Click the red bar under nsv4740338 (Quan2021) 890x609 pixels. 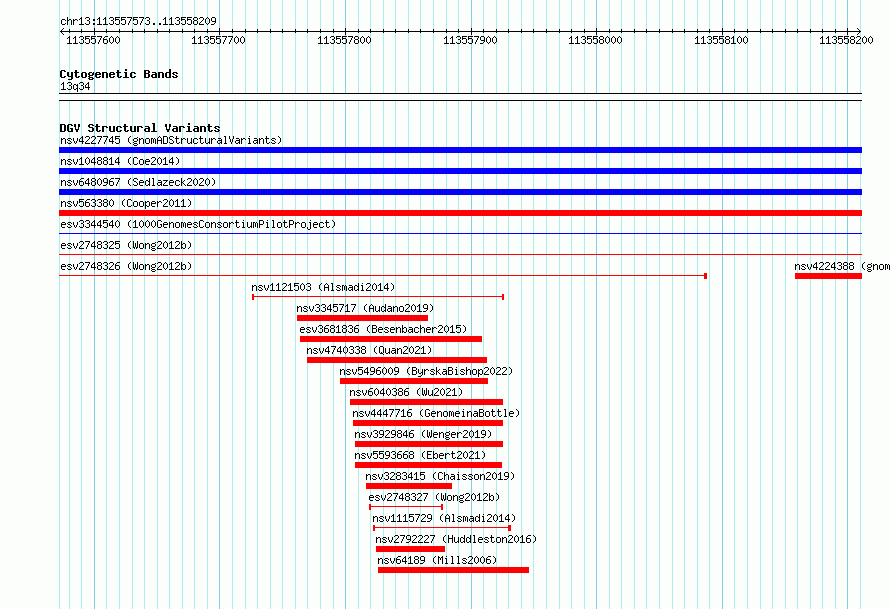[397, 360]
